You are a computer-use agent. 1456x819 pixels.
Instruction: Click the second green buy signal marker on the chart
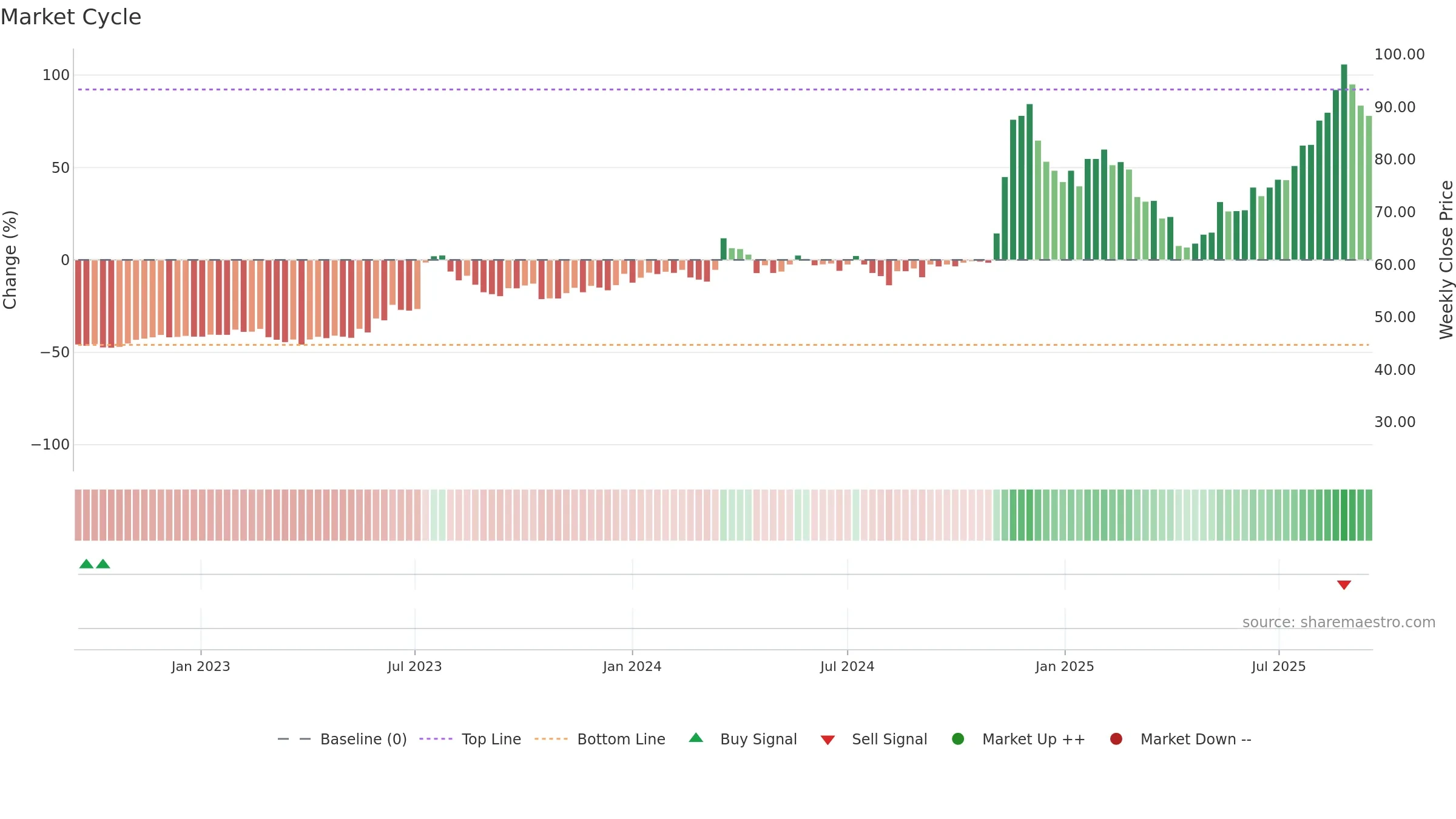[x=103, y=564]
